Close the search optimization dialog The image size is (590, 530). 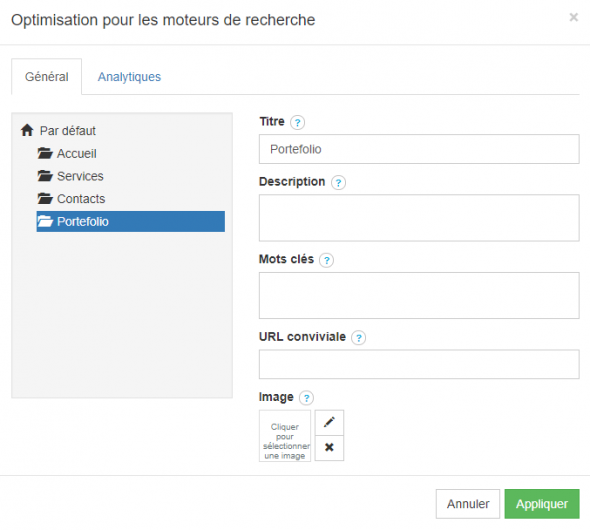click(573, 17)
